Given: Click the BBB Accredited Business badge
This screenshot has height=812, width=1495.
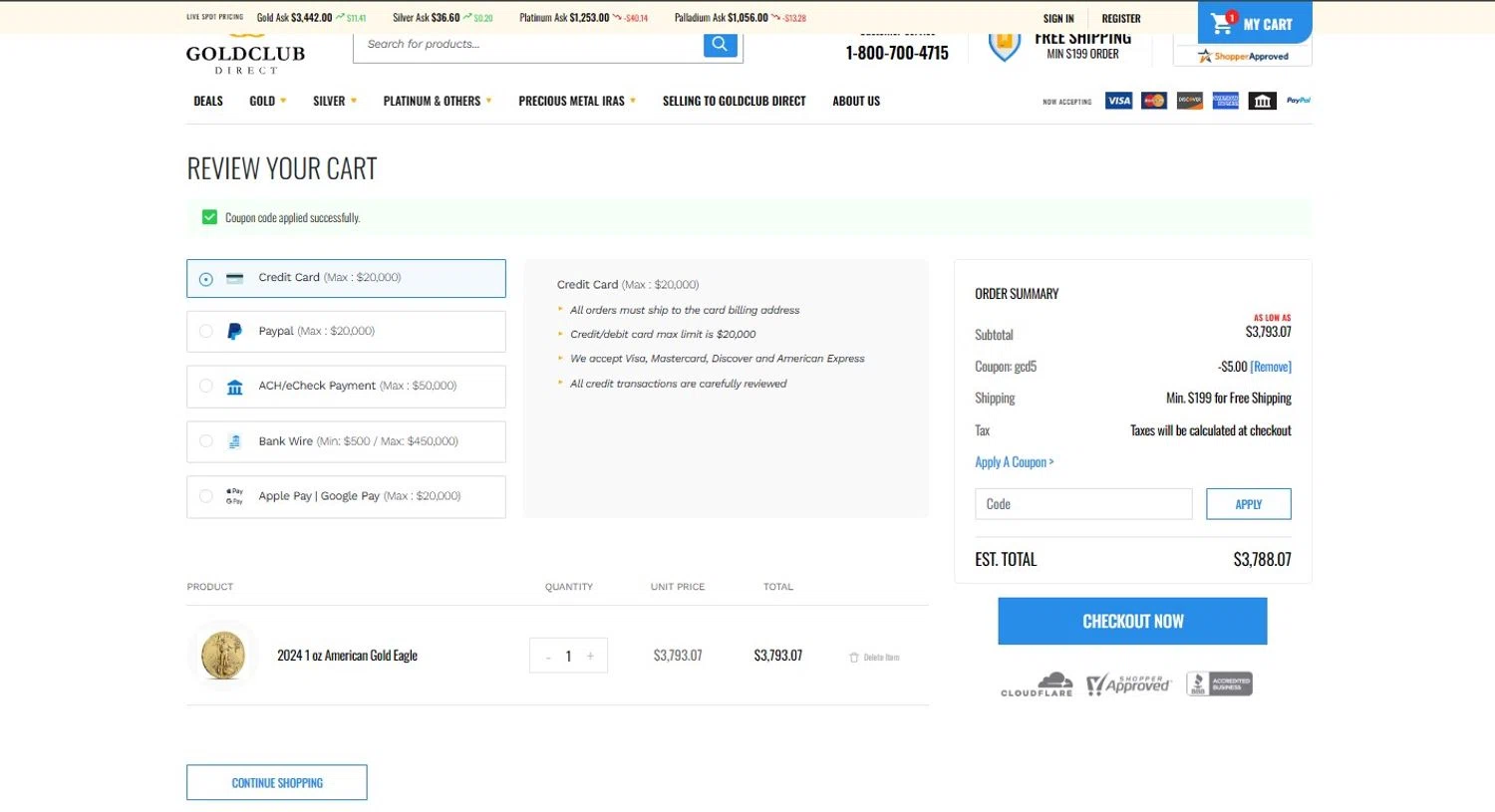Looking at the screenshot, I should click(1219, 684).
